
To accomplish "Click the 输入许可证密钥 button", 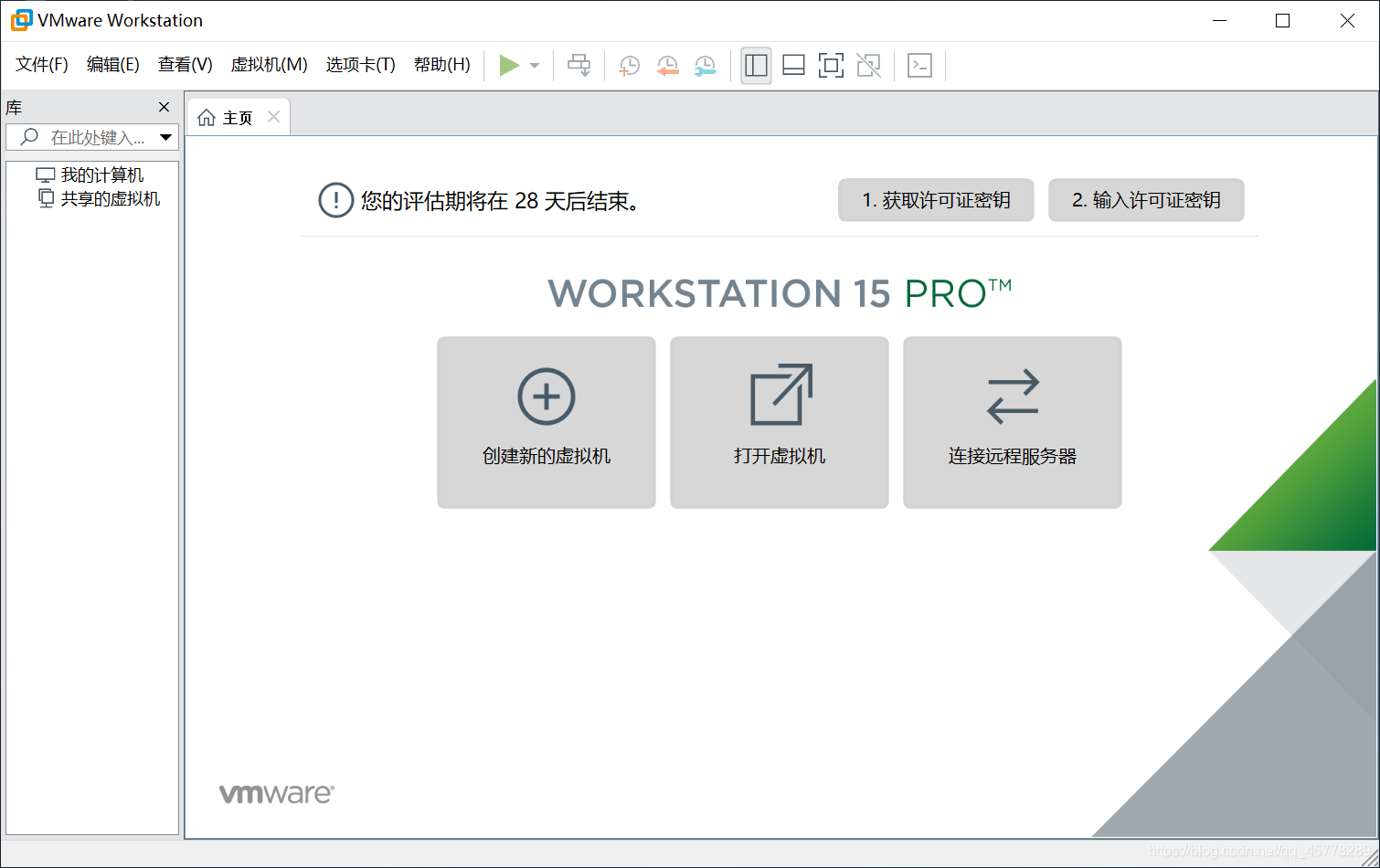I will tap(1146, 200).
